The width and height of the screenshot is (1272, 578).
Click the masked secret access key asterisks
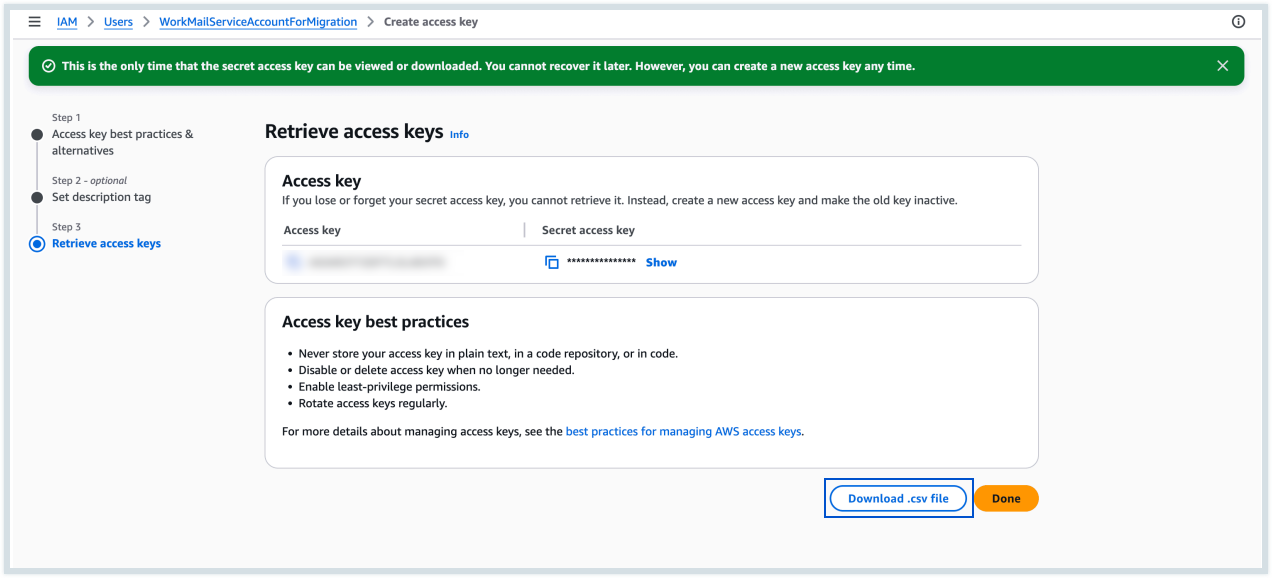(x=590, y=261)
